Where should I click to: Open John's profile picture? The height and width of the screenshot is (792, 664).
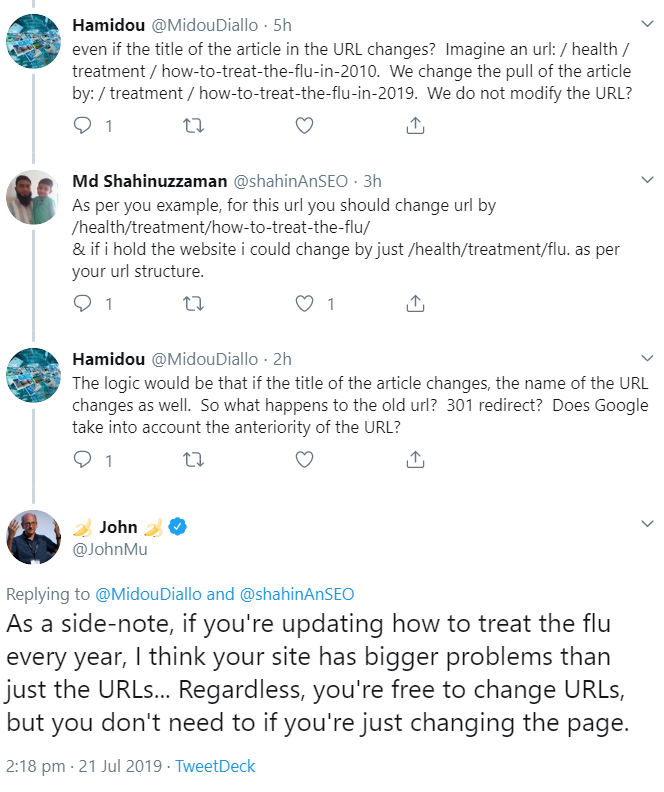(33, 538)
